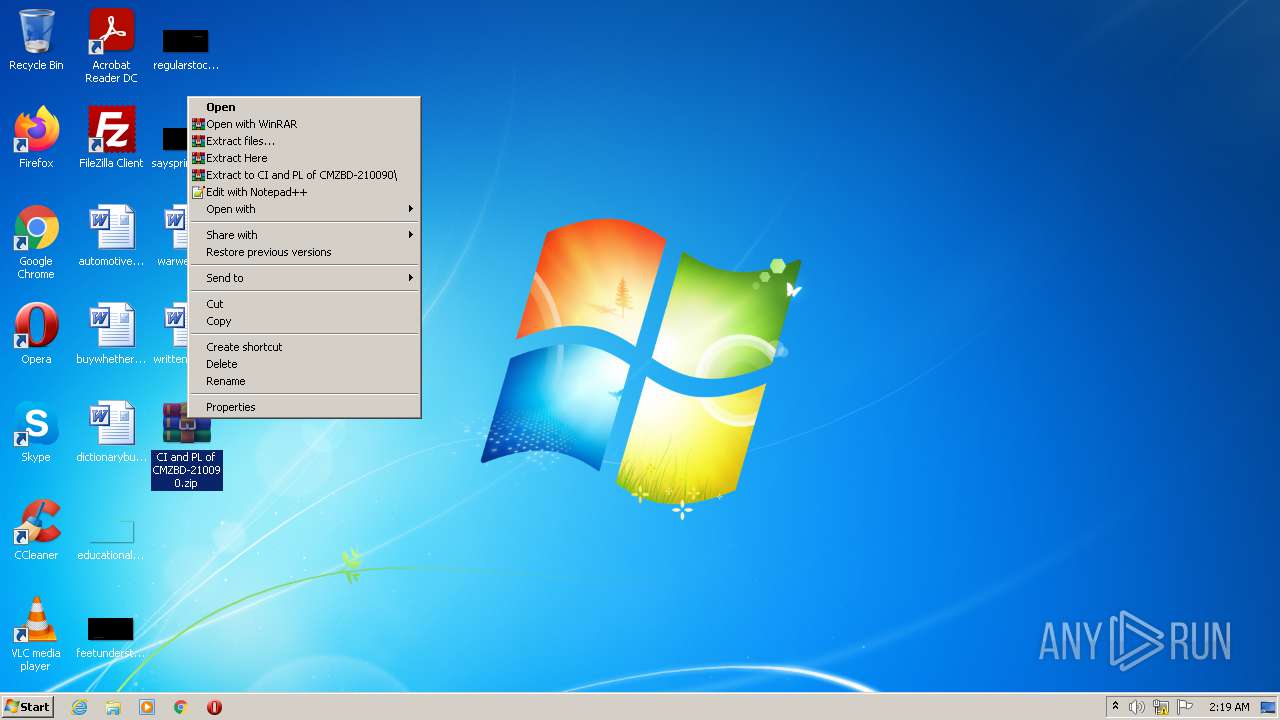
Task: Open Properties from the context menu
Action: pos(305,407)
